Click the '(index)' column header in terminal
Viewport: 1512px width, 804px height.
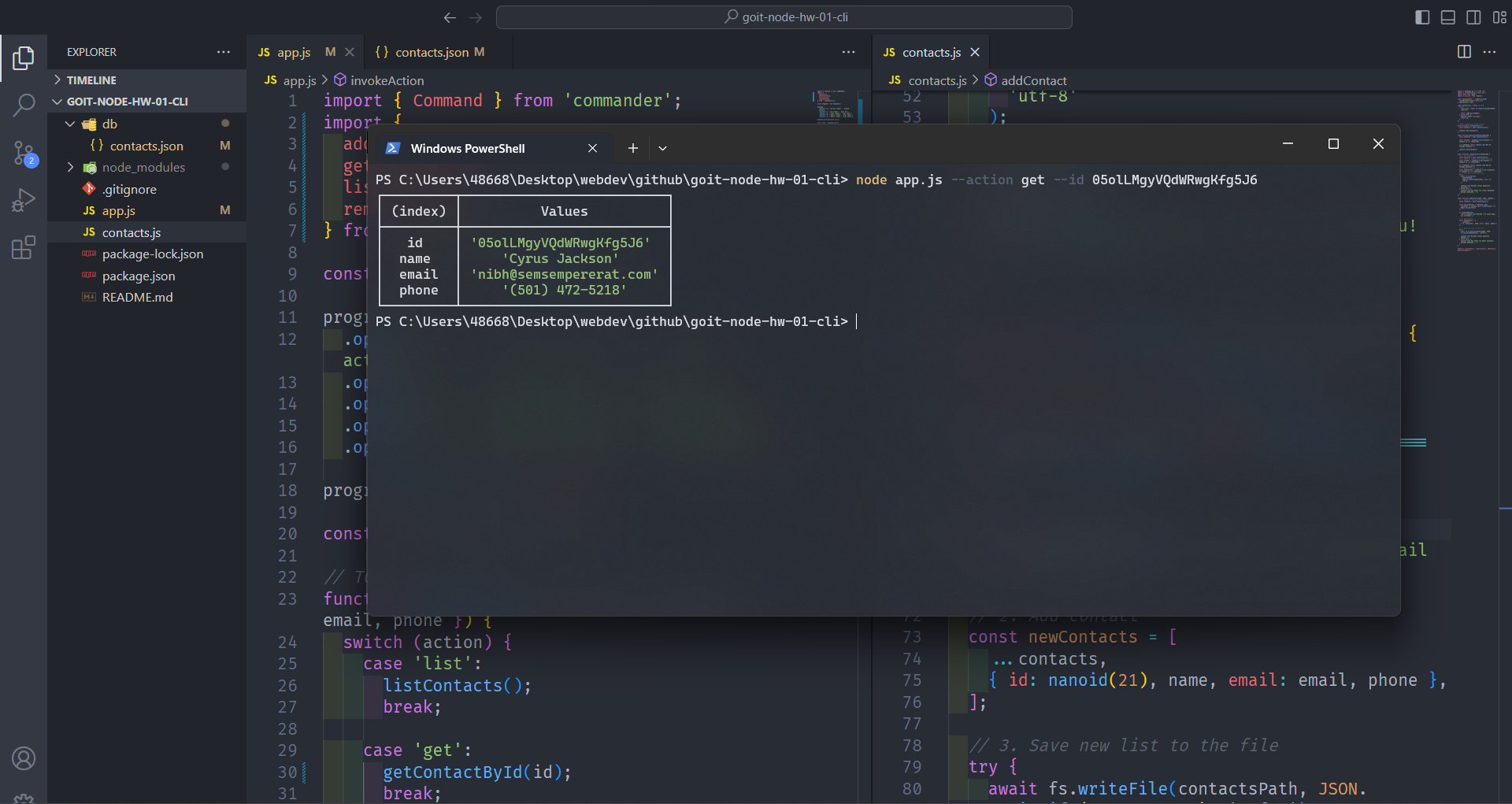click(x=419, y=211)
